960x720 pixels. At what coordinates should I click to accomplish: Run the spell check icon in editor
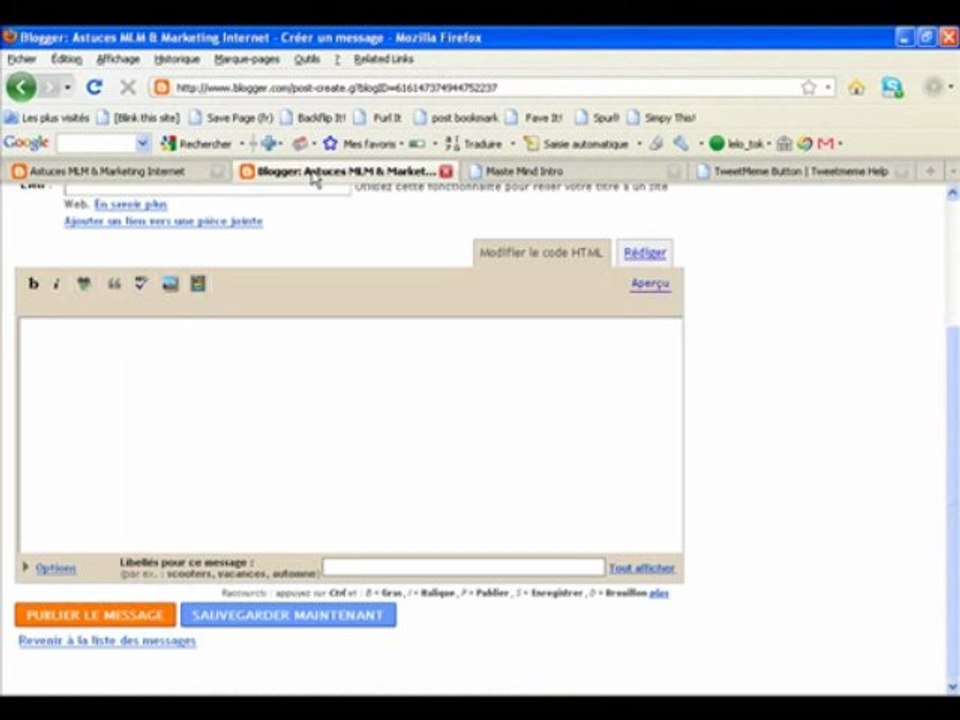141,283
